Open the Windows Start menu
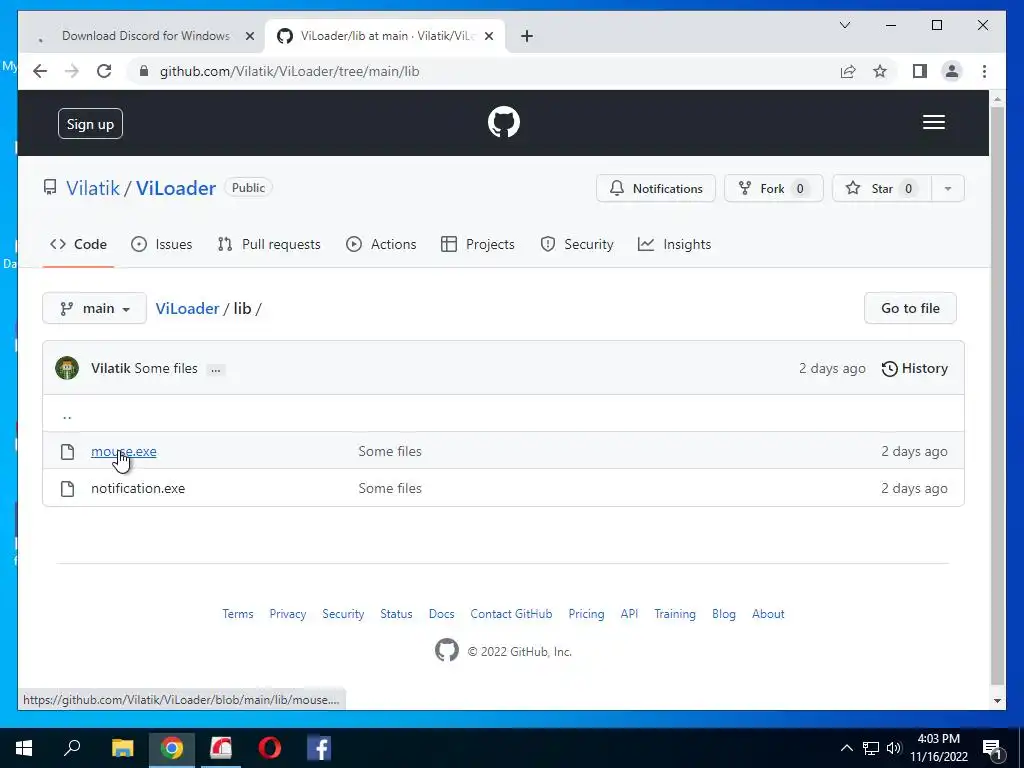The width and height of the screenshot is (1024, 768). pyautogui.click(x=24, y=748)
